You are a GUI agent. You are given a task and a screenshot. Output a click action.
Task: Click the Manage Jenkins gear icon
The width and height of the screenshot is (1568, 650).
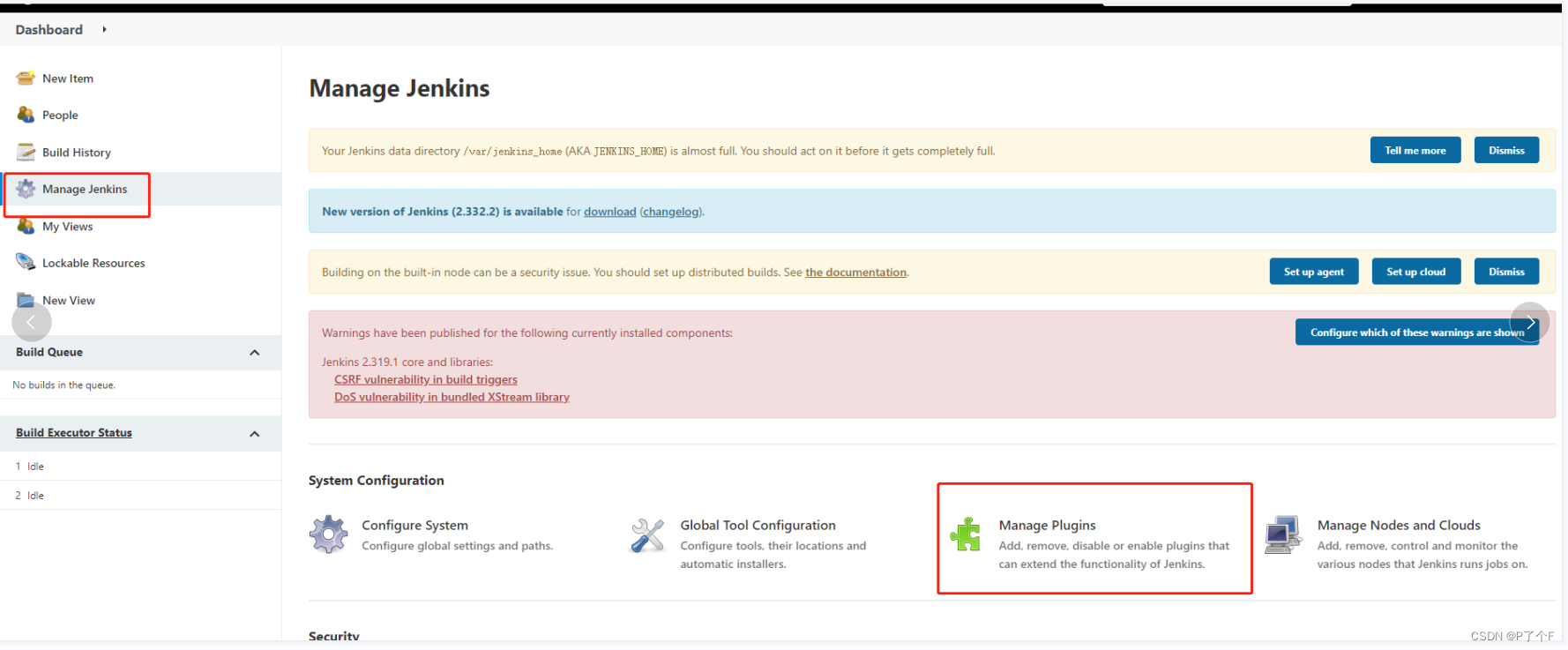(x=26, y=189)
